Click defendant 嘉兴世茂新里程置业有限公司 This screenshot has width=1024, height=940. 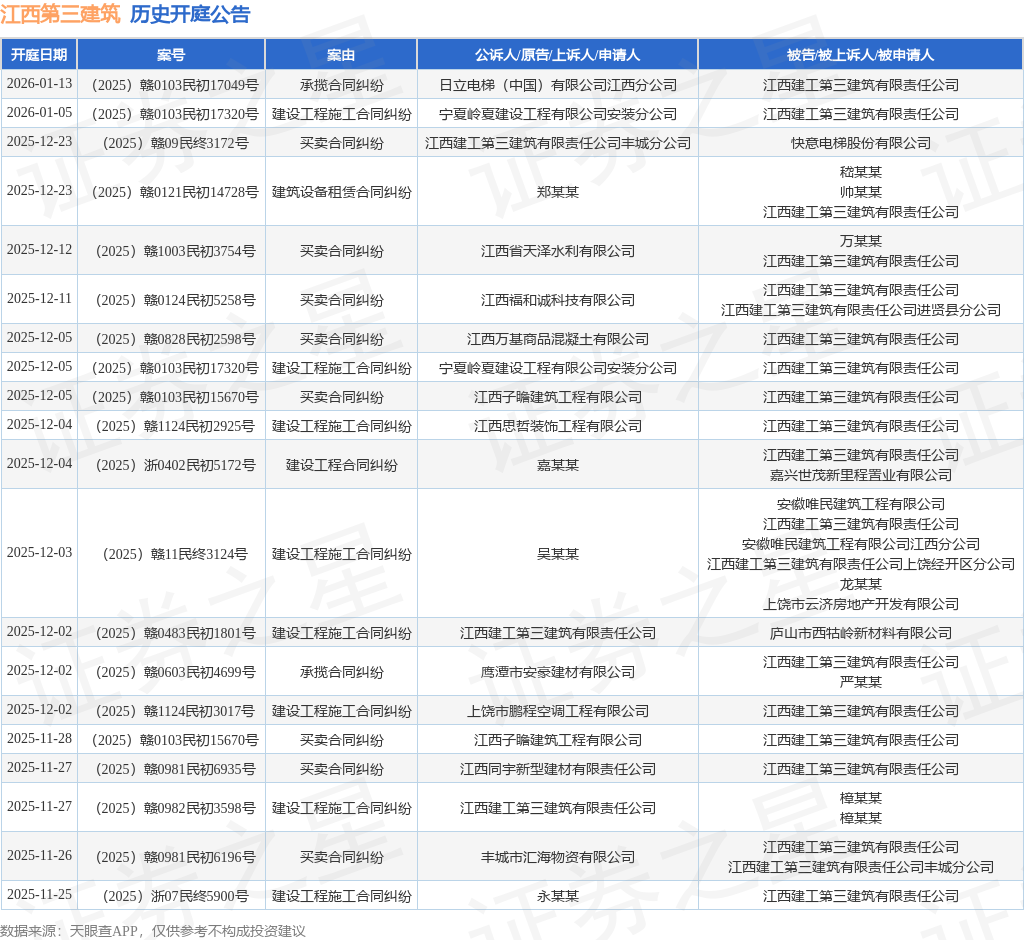[861, 475]
